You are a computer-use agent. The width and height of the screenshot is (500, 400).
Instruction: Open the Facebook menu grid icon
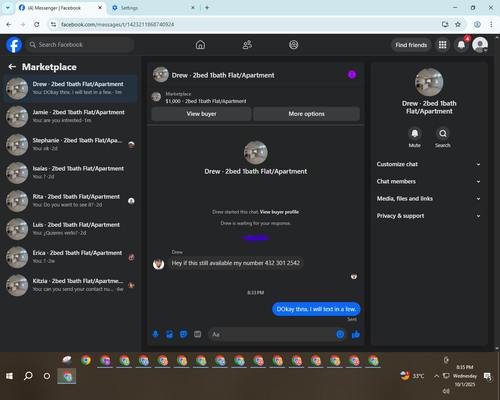pos(442,45)
